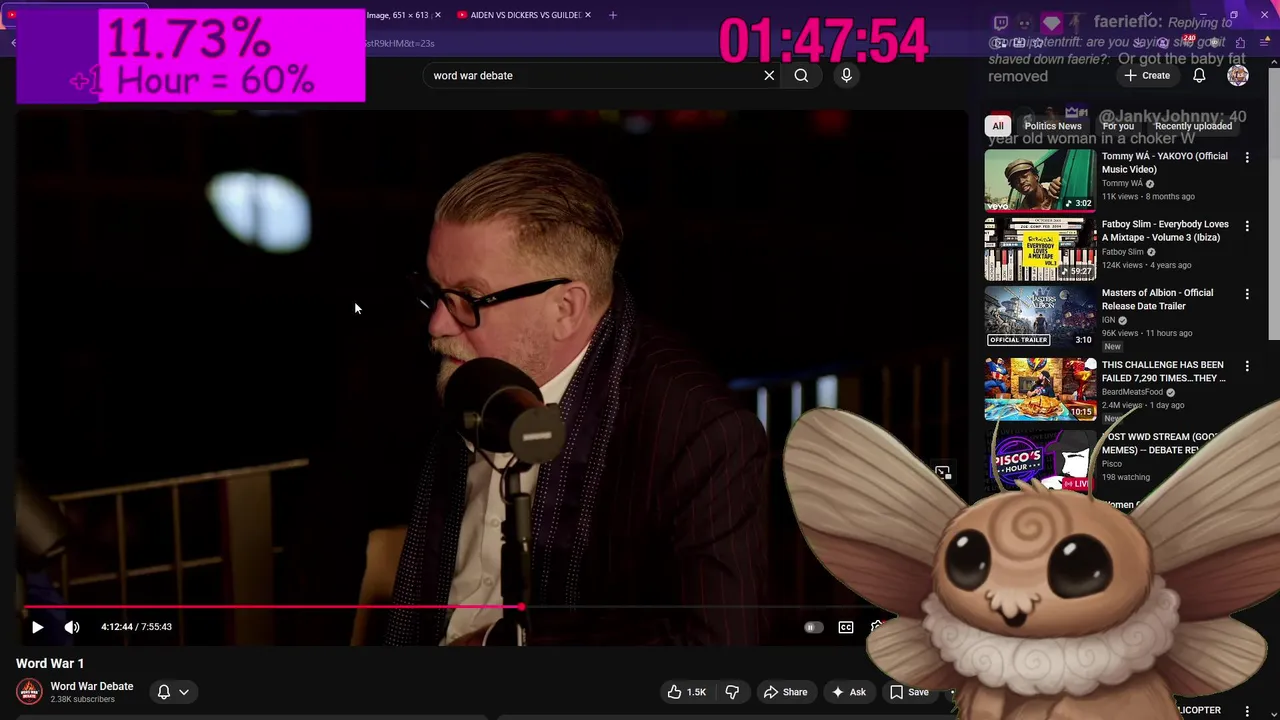Click the 'Word War 1' video title
Viewport: 1280px width, 720px height.
[x=50, y=663]
